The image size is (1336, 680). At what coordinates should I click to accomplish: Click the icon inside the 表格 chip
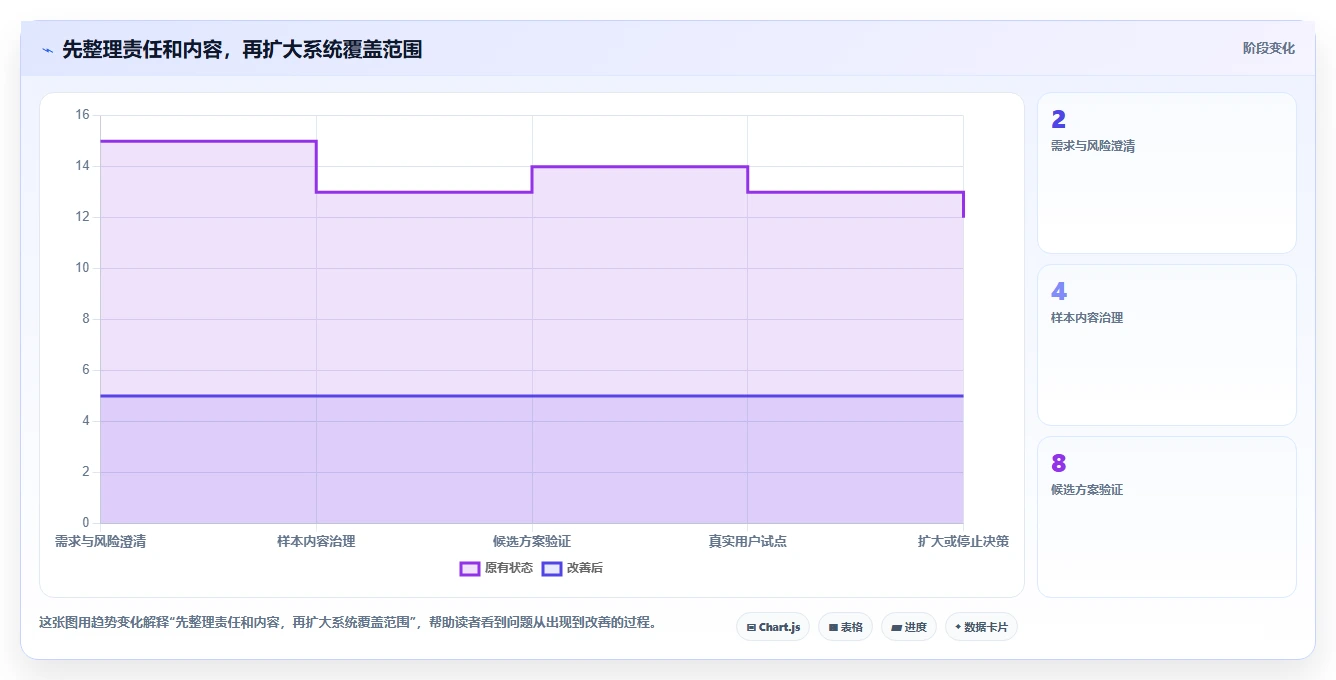[833, 628]
